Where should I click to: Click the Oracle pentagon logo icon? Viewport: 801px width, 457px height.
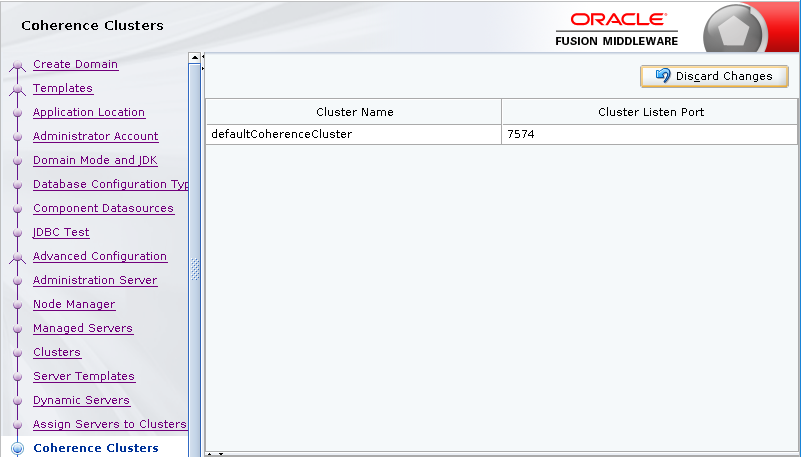pos(735,32)
